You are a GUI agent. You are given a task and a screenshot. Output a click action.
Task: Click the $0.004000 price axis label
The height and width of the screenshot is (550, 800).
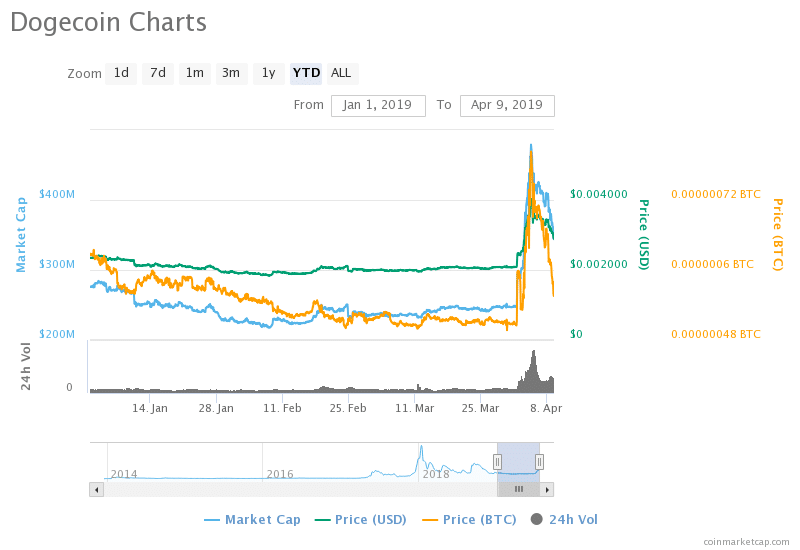598,194
